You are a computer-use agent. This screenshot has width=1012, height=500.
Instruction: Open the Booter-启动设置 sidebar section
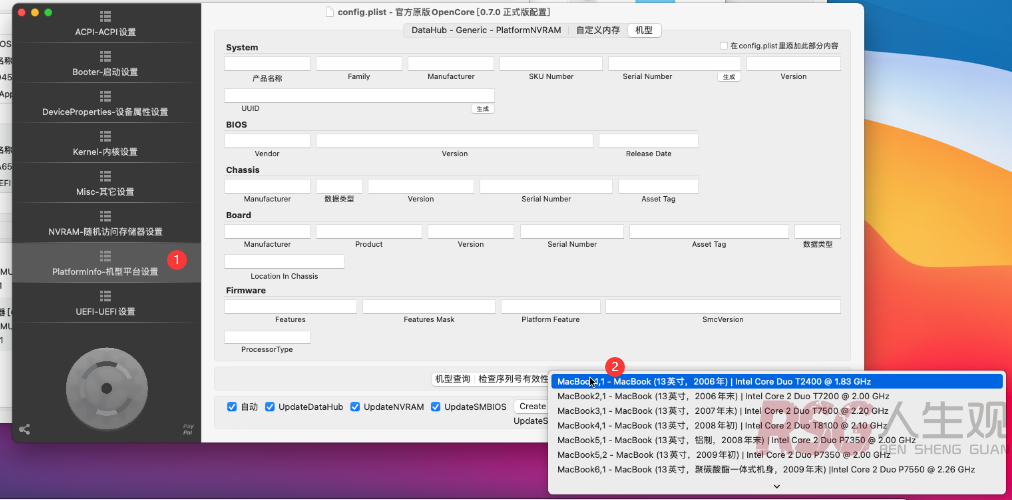tap(105, 64)
